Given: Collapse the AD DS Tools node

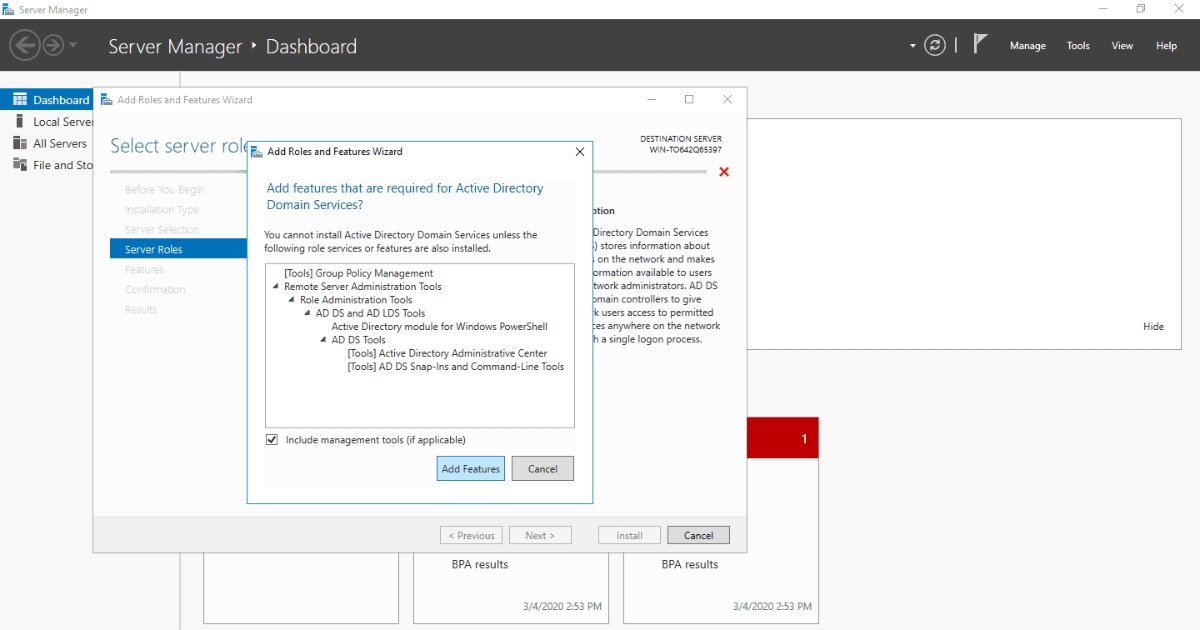Looking at the screenshot, I should coord(323,340).
